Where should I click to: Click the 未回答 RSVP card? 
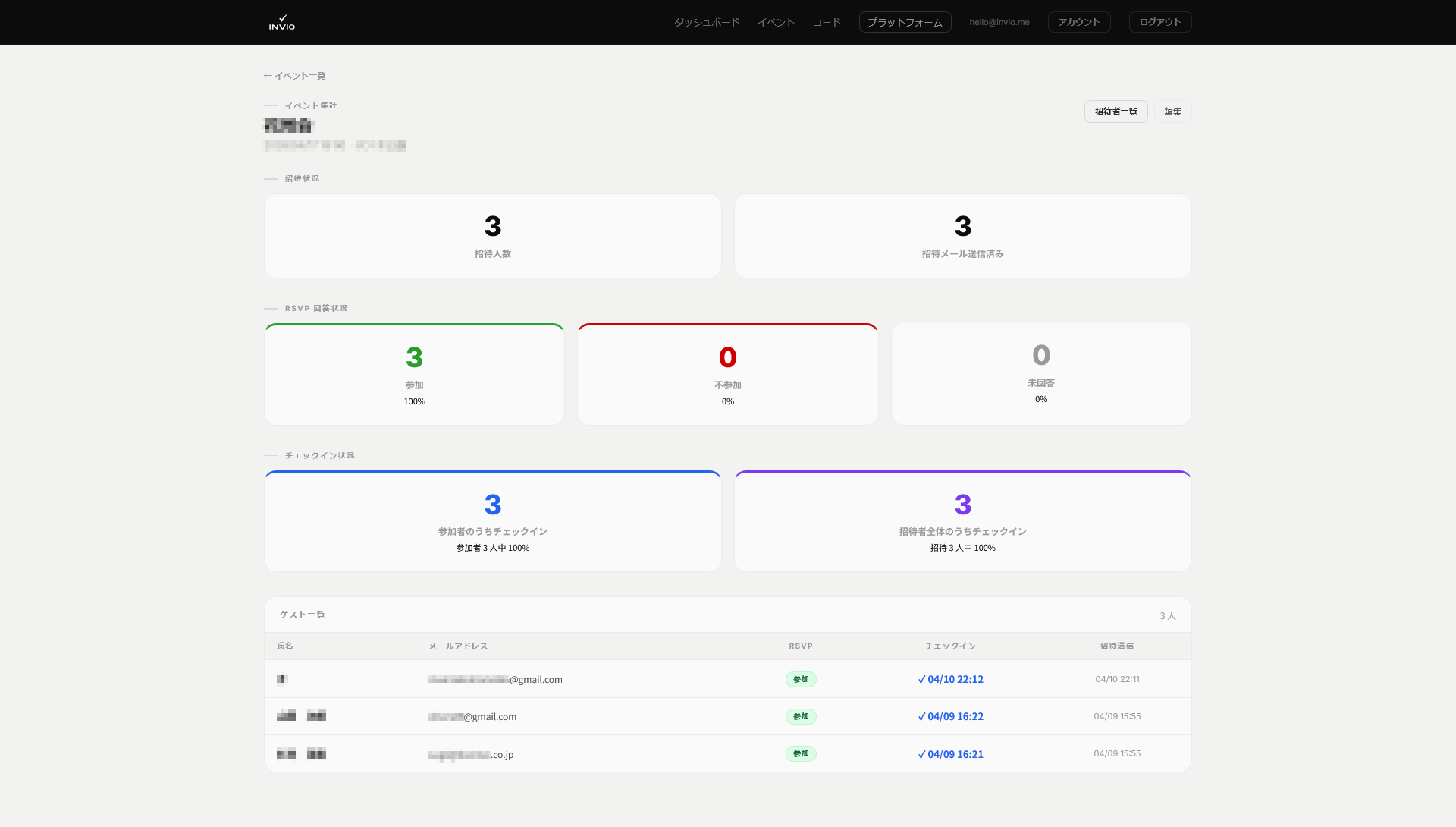[x=1040, y=374]
